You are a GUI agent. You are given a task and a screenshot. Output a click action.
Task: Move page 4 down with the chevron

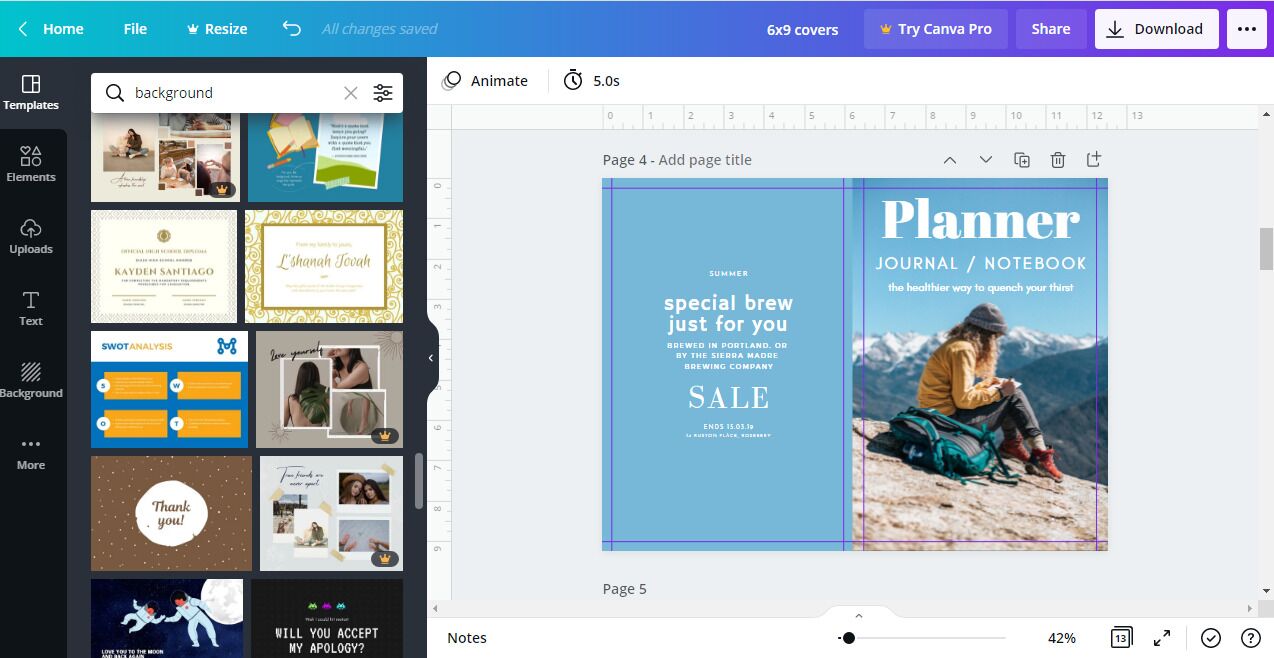pos(985,160)
